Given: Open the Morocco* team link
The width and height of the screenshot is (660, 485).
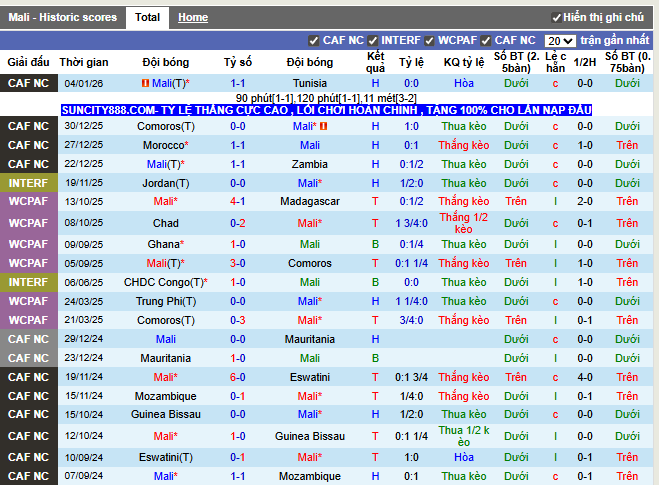Looking at the screenshot, I should 165,145.
